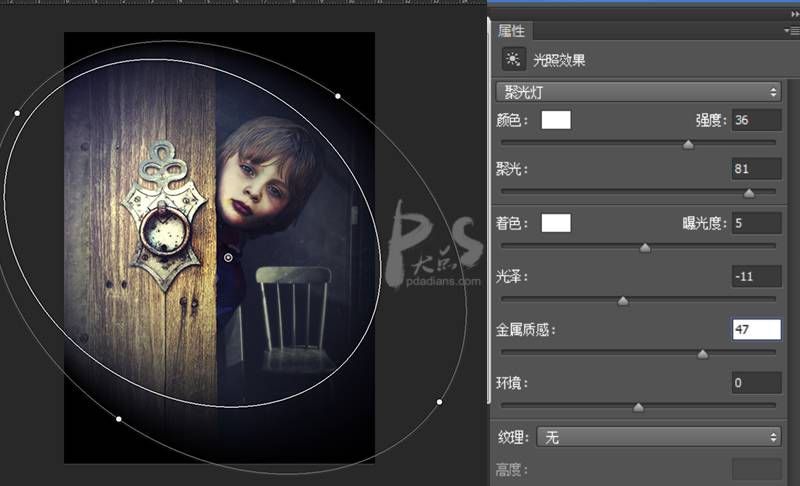Click the spotlight center point on canvas

pyautogui.click(x=228, y=258)
